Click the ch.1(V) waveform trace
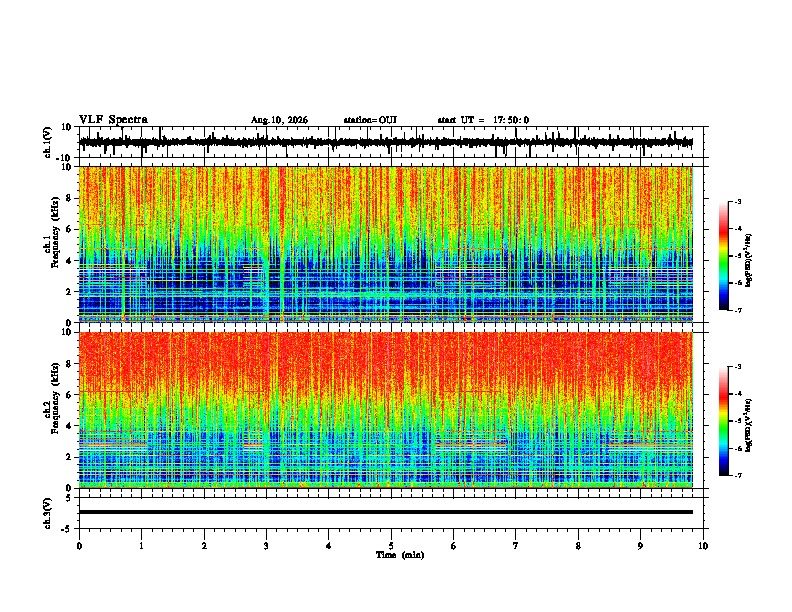The height and width of the screenshot is (612, 792). click(x=386, y=142)
